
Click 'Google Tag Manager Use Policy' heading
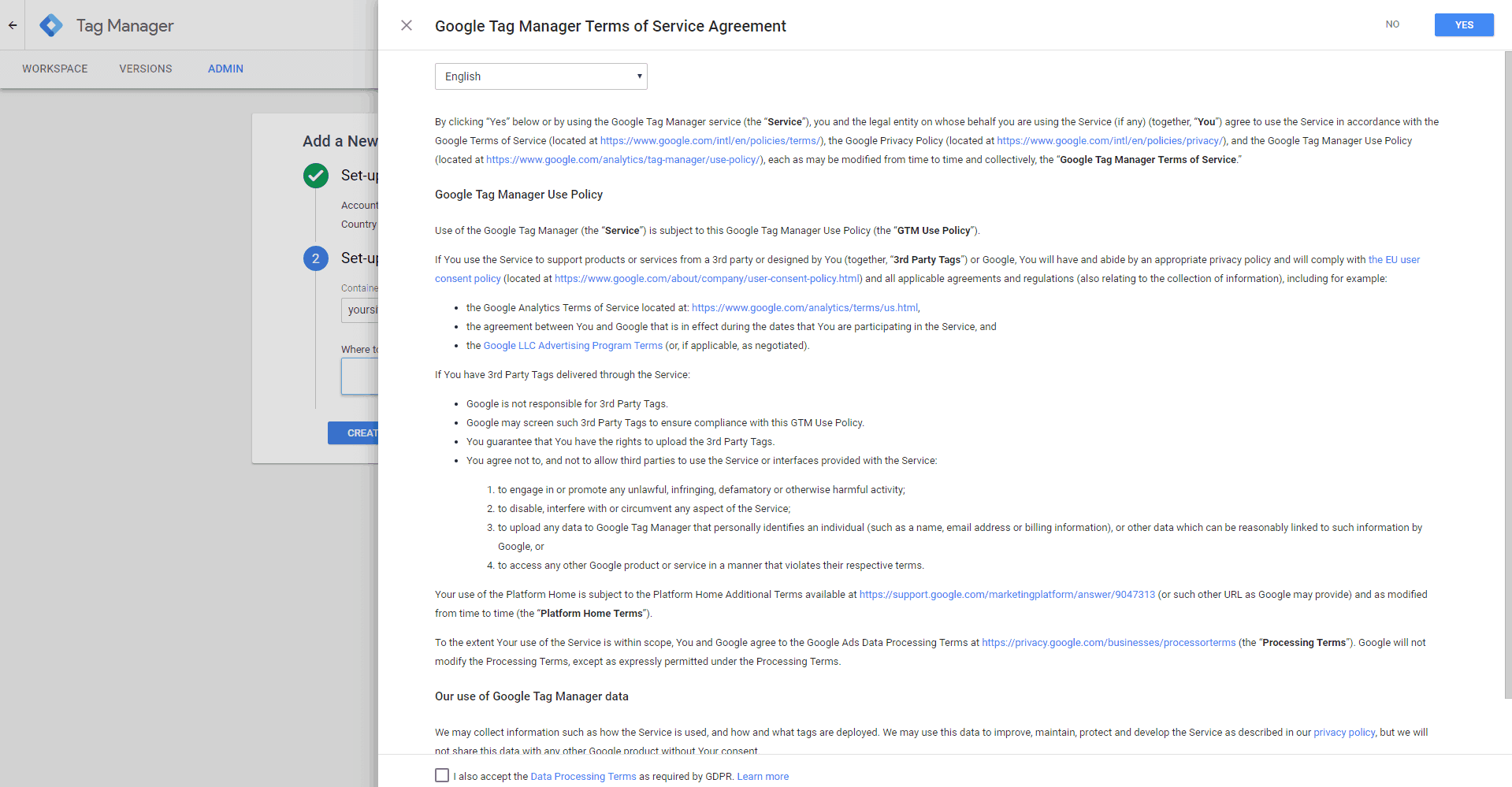coord(518,195)
